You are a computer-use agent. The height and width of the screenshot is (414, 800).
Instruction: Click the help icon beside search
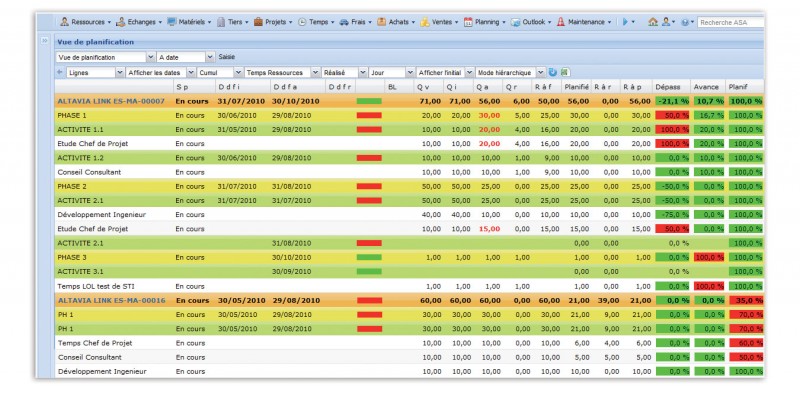coord(685,21)
